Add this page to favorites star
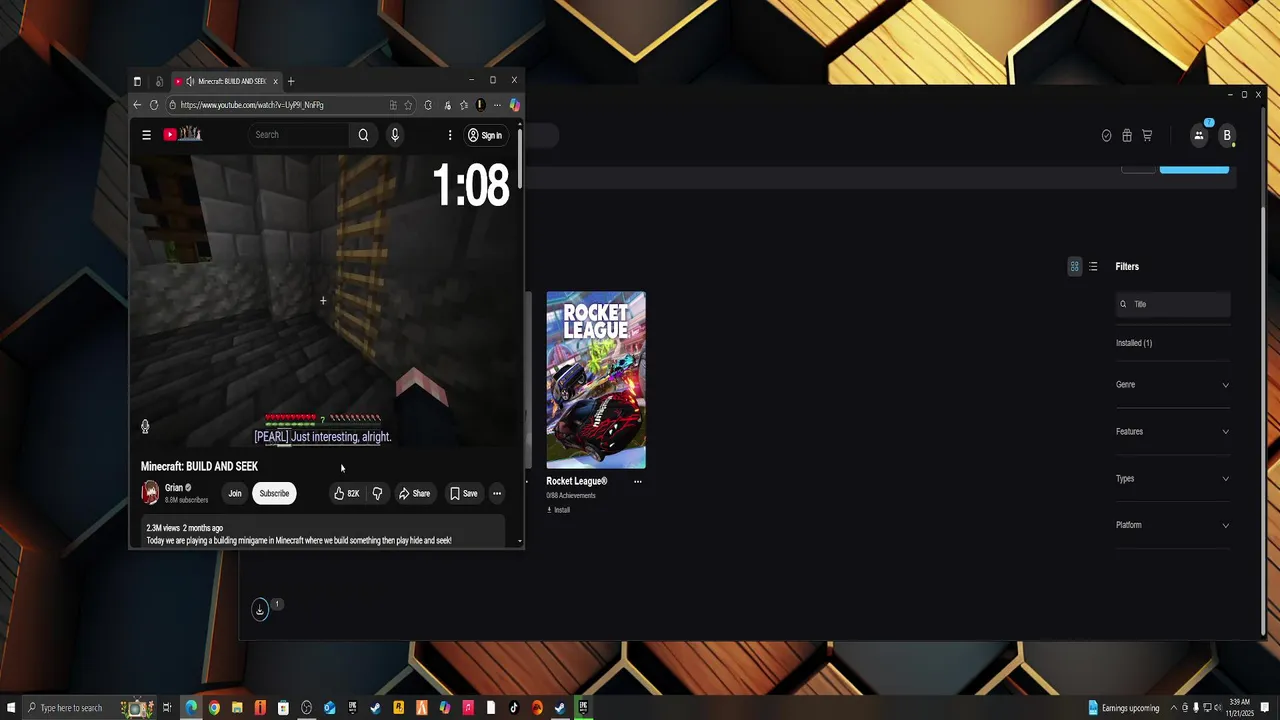The height and width of the screenshot is (720, 1280). (x=408, y=105)
